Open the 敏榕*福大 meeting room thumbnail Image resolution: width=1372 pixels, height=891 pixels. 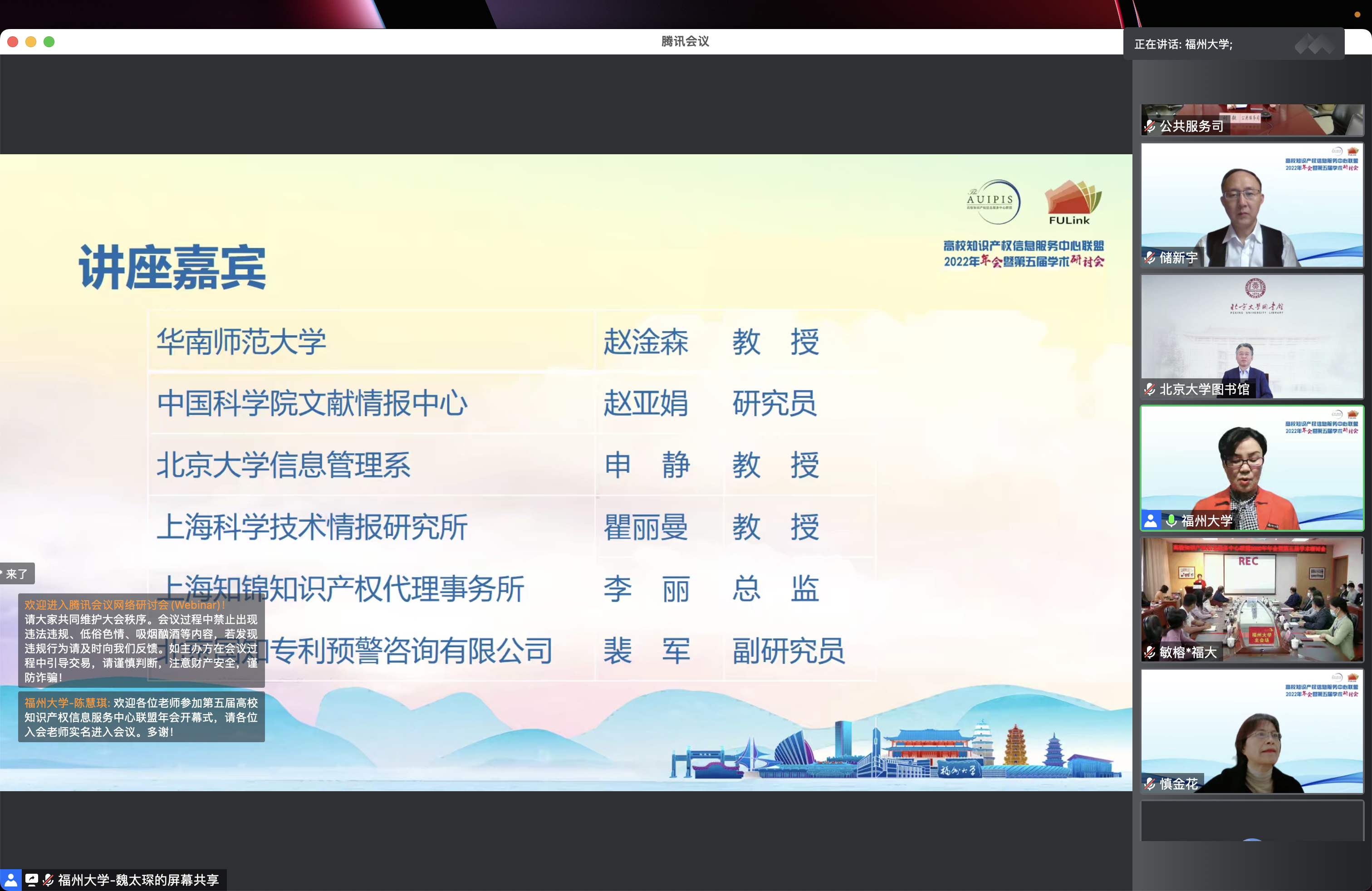click(1252, 599)
